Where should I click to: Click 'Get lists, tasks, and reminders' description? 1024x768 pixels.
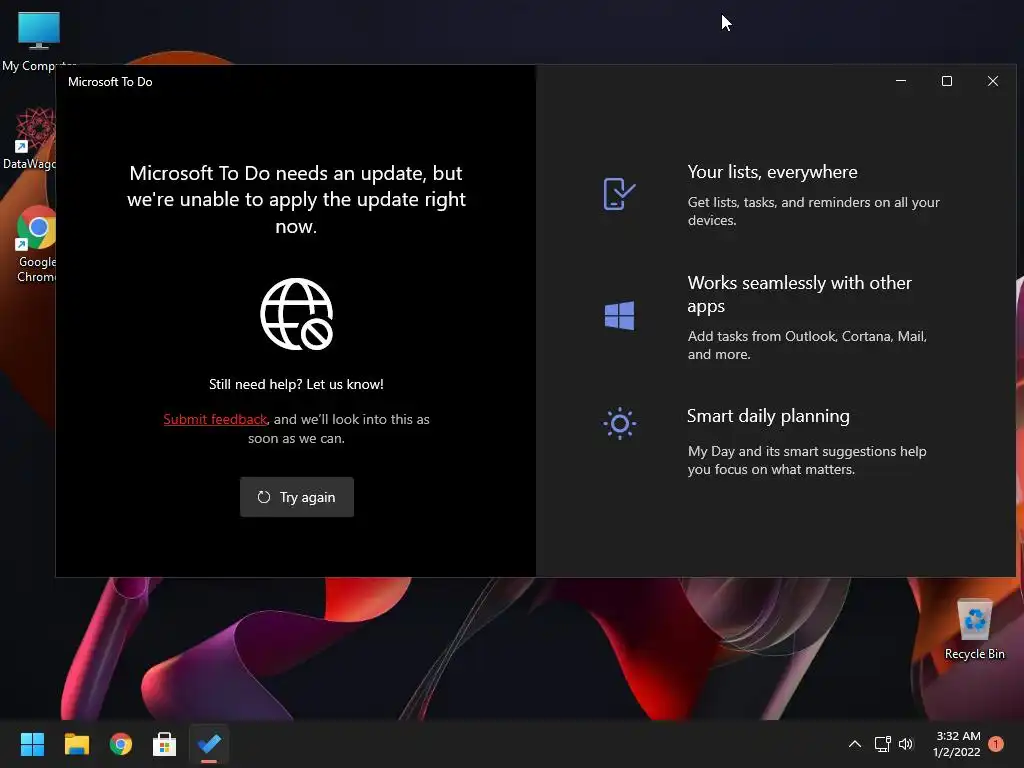click(813, 211)
